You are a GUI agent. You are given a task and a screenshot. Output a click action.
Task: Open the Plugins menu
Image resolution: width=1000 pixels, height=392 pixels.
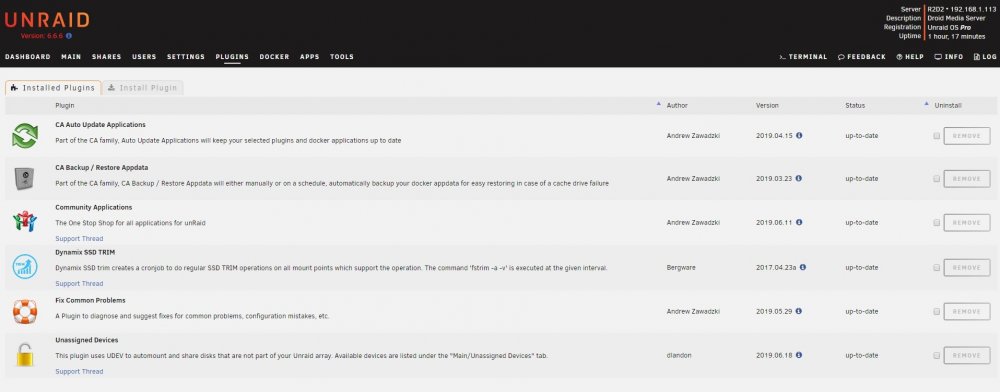(x=232, y=57)
